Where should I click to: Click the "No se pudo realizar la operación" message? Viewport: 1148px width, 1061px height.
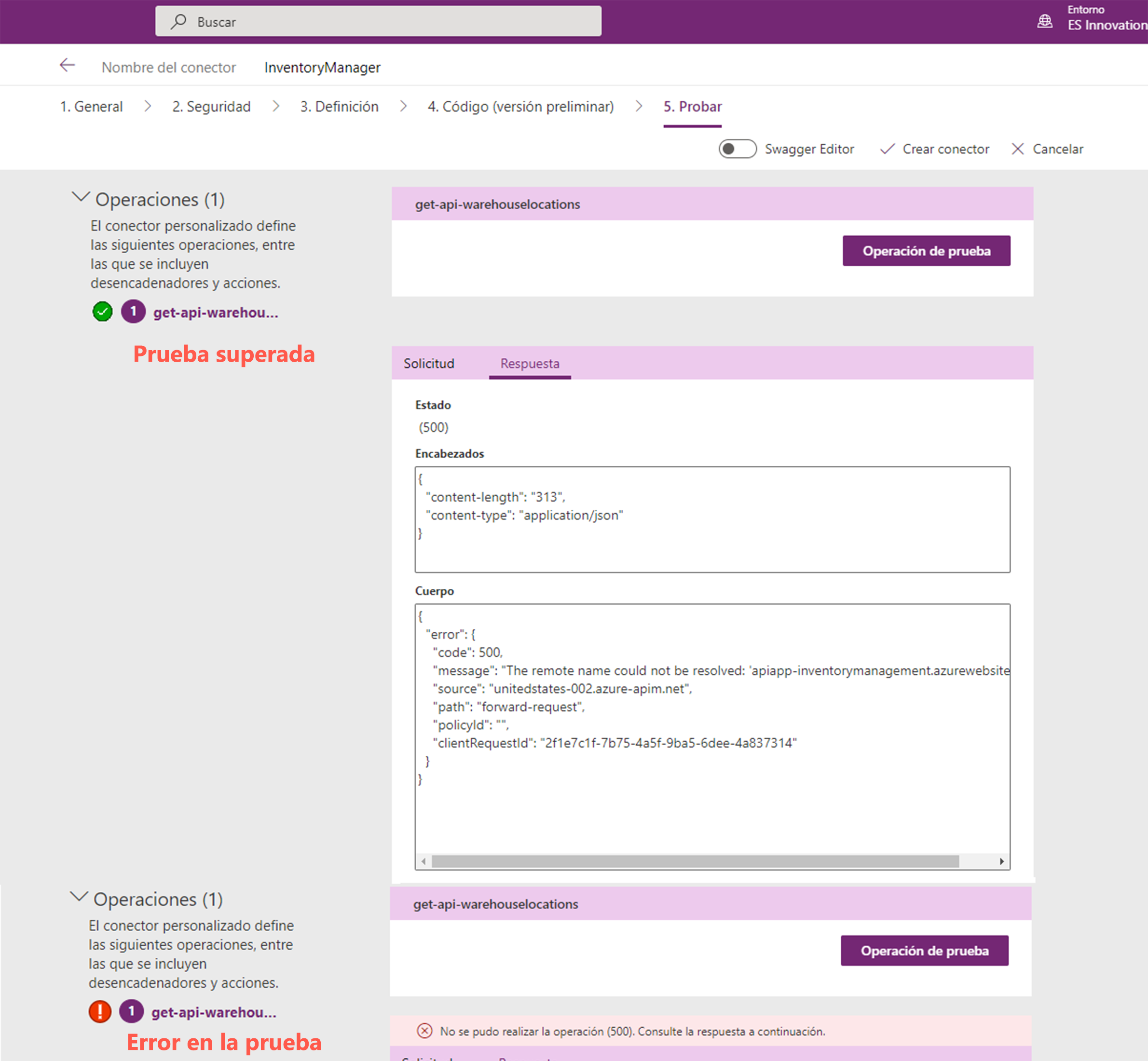(x=632, y=1031)
